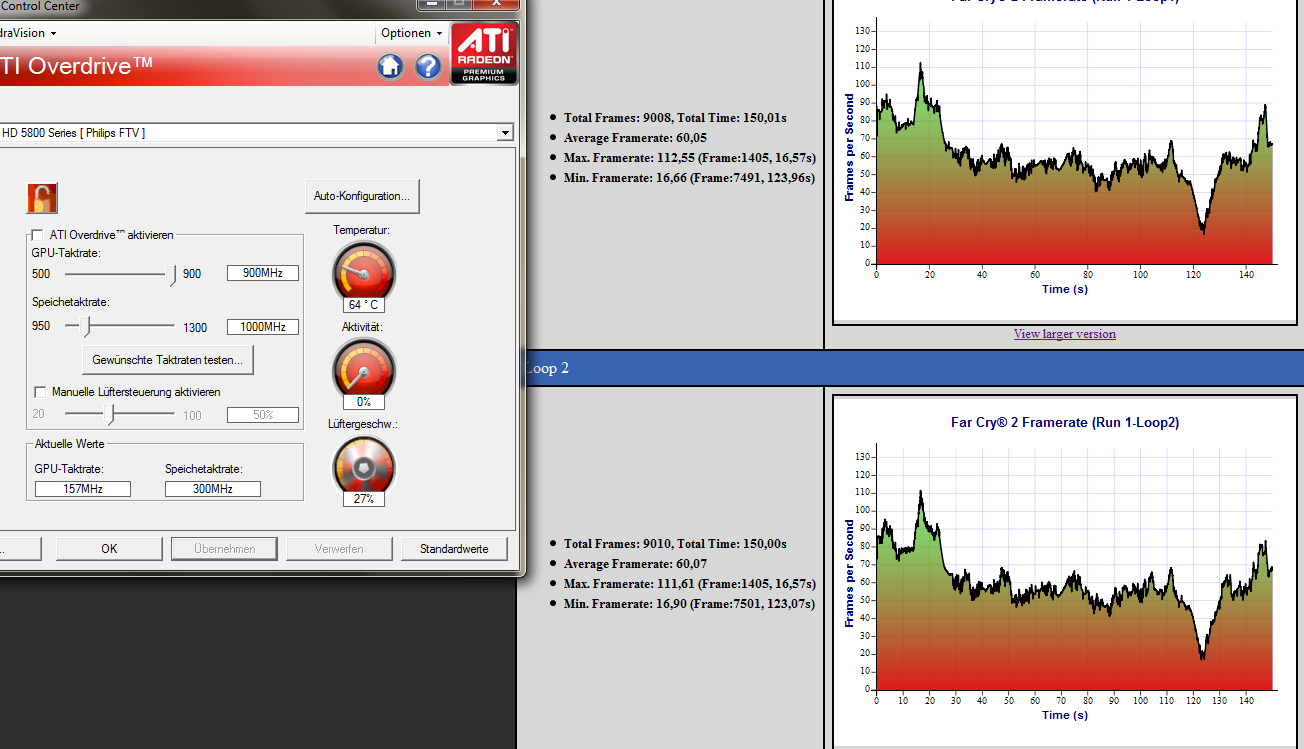The width and height of the screenshot is (1304, 749).
Task: Click Min. Framerate: 16,66 line
Action: click(689, 178)
